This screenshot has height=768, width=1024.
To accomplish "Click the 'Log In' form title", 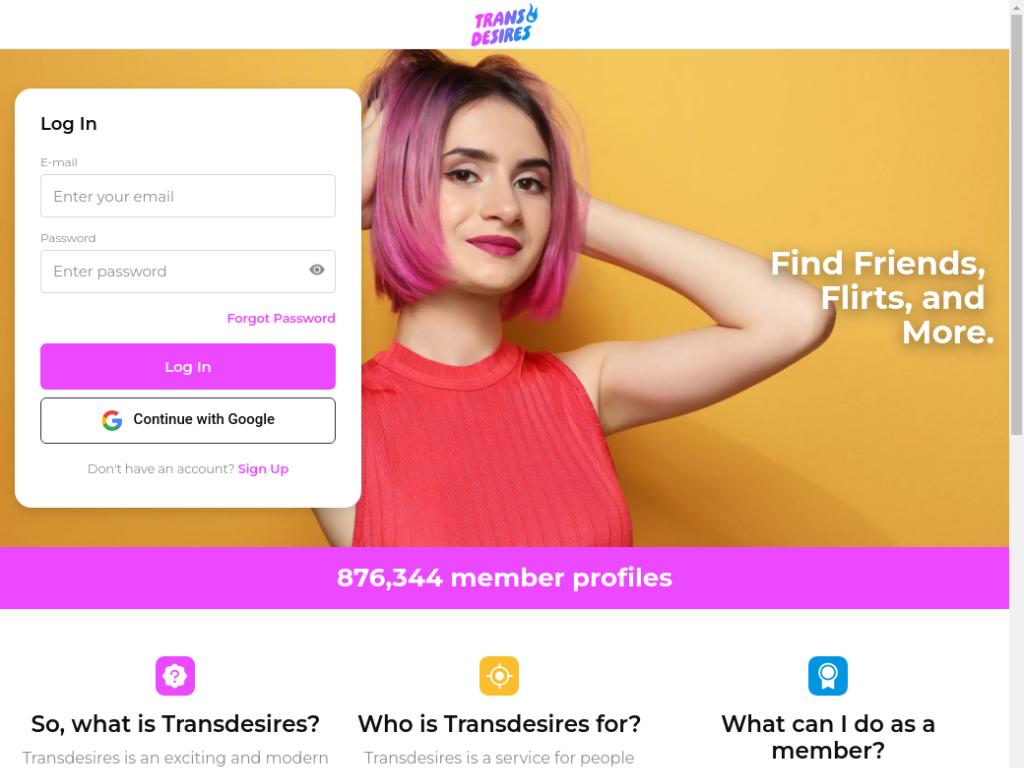I will (x=69, y=124).
